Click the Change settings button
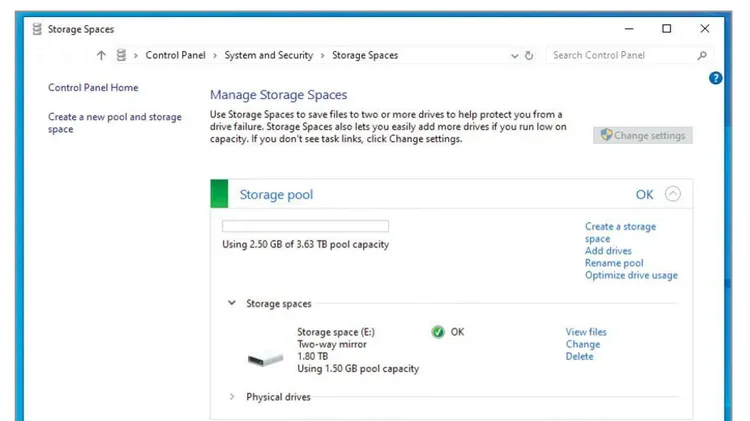 [x=642, y=135]
